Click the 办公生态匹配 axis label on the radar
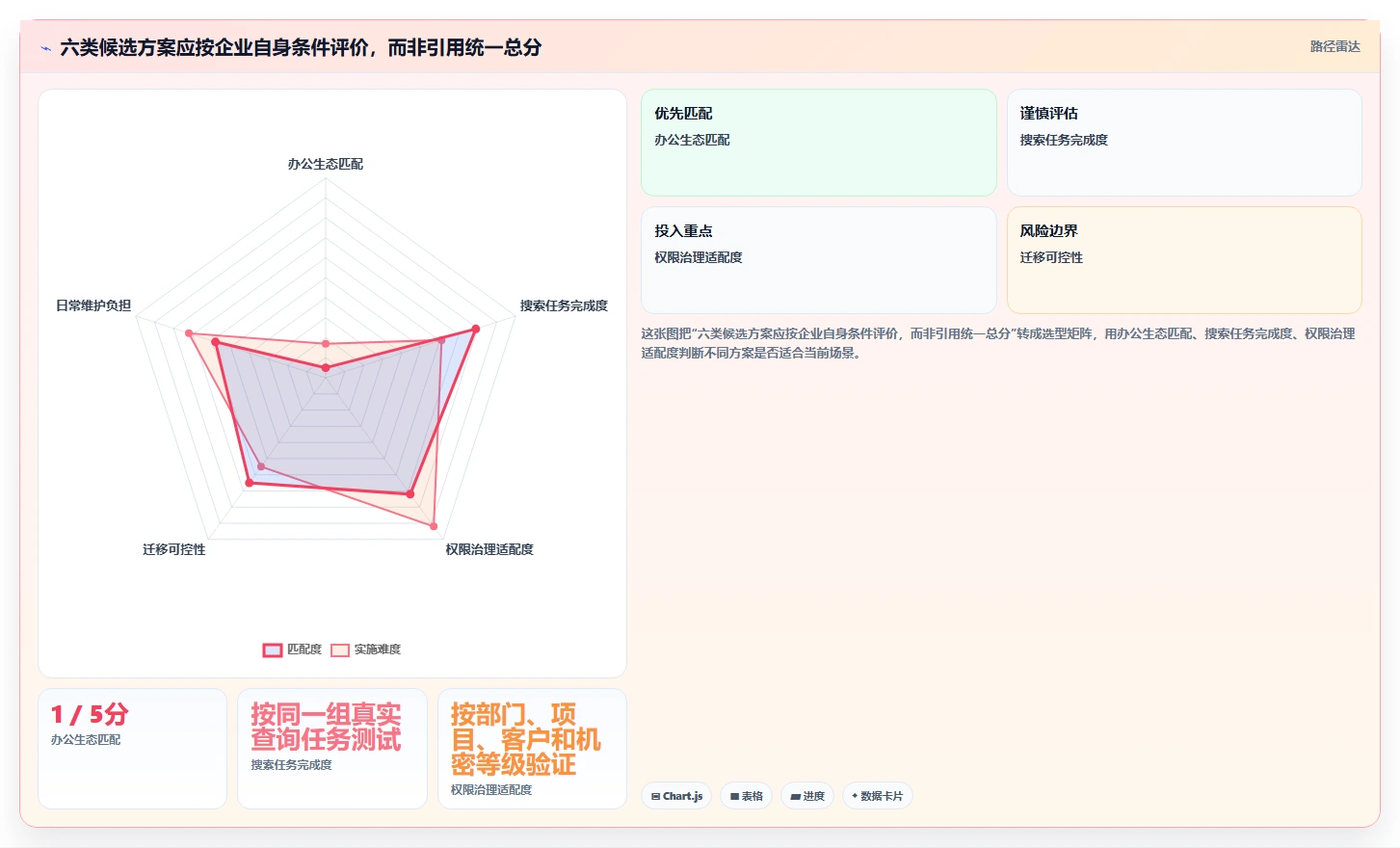1400x848 pixels. click(326, 164)
